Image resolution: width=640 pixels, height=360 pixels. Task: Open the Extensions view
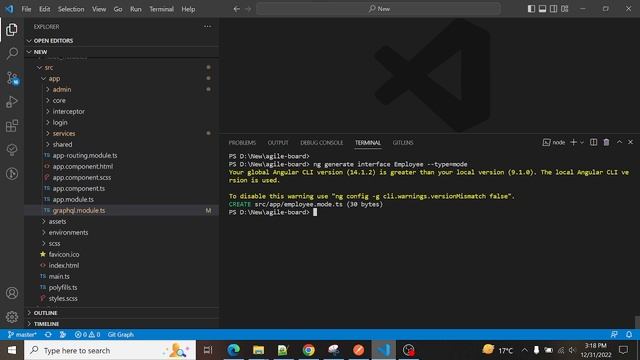[12, 126]
